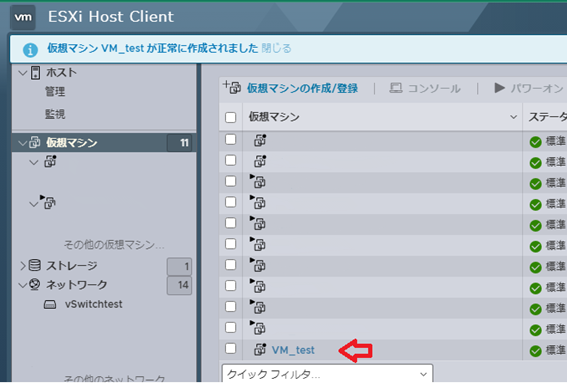Click the コンソール toolbar button
Image resolution: width=567 pixels, height=383 pixels.
point(425,88)
